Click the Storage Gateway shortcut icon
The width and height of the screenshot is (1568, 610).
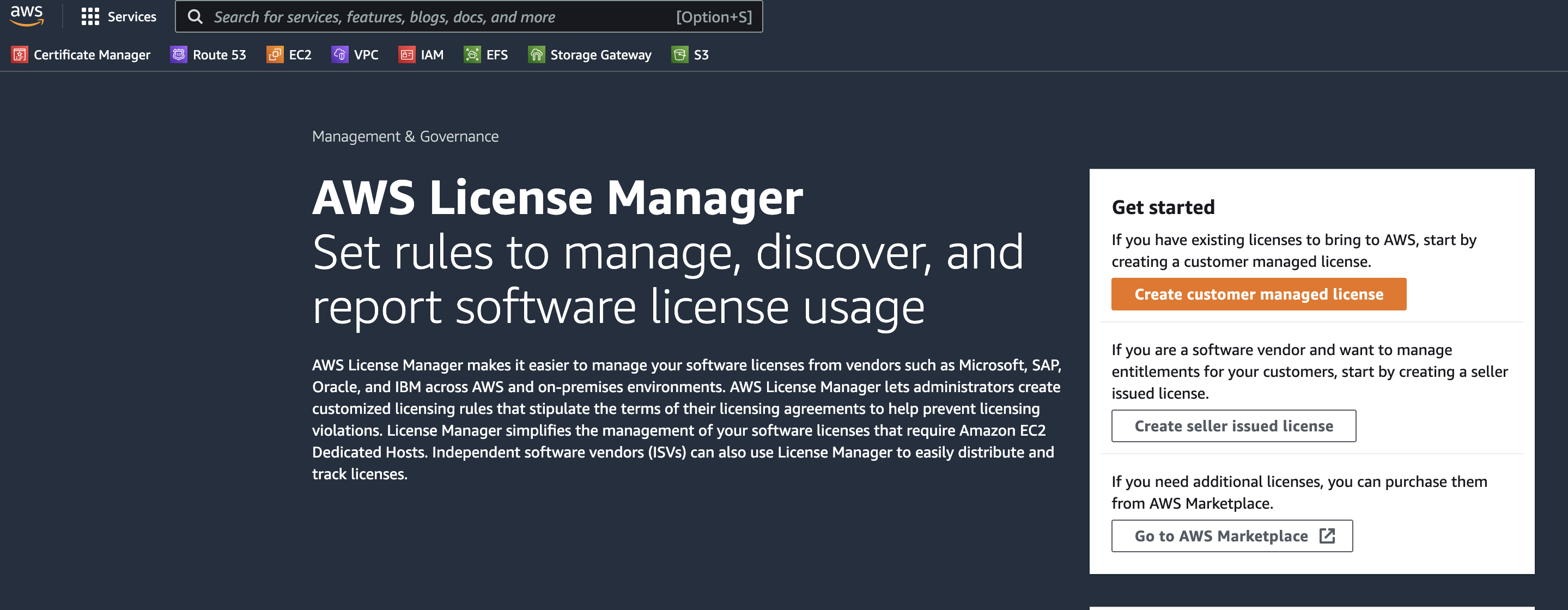pyautogui.click(x=536, y=55)
